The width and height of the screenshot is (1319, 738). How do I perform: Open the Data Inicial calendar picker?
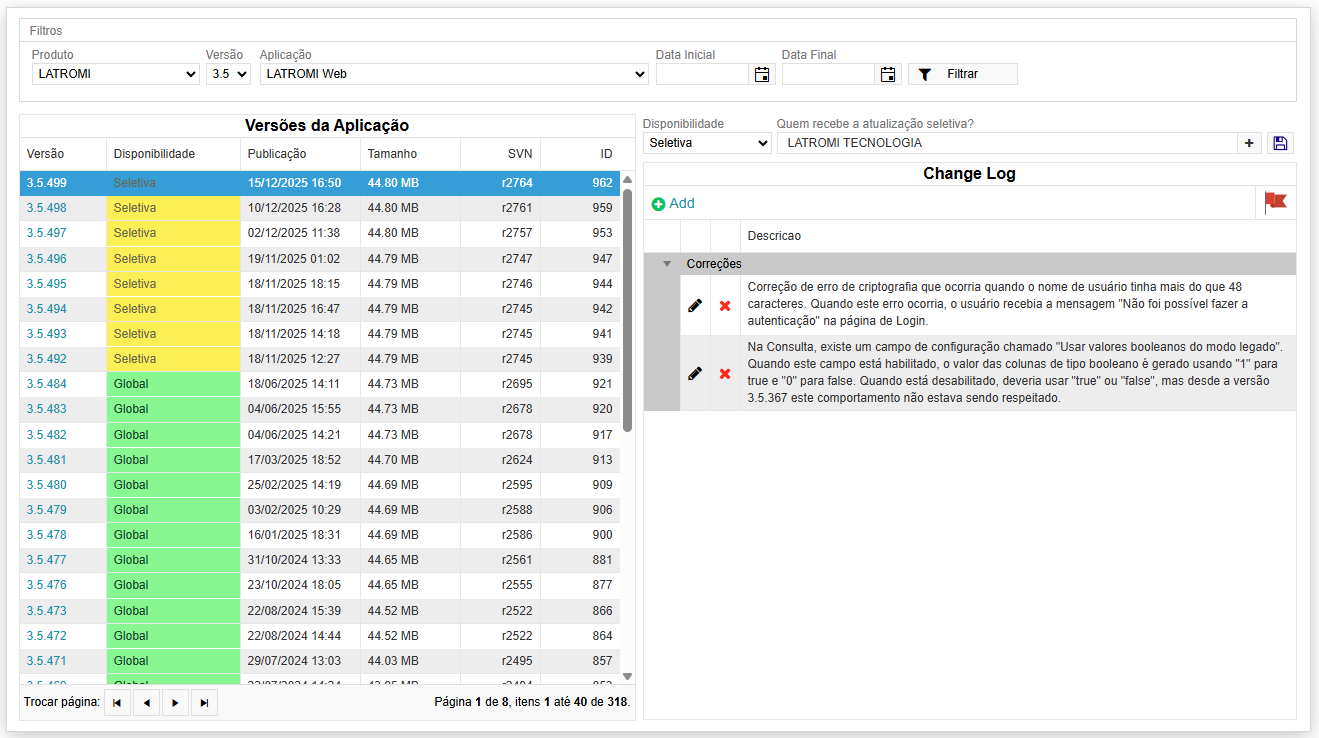click(x=762, y=74)
